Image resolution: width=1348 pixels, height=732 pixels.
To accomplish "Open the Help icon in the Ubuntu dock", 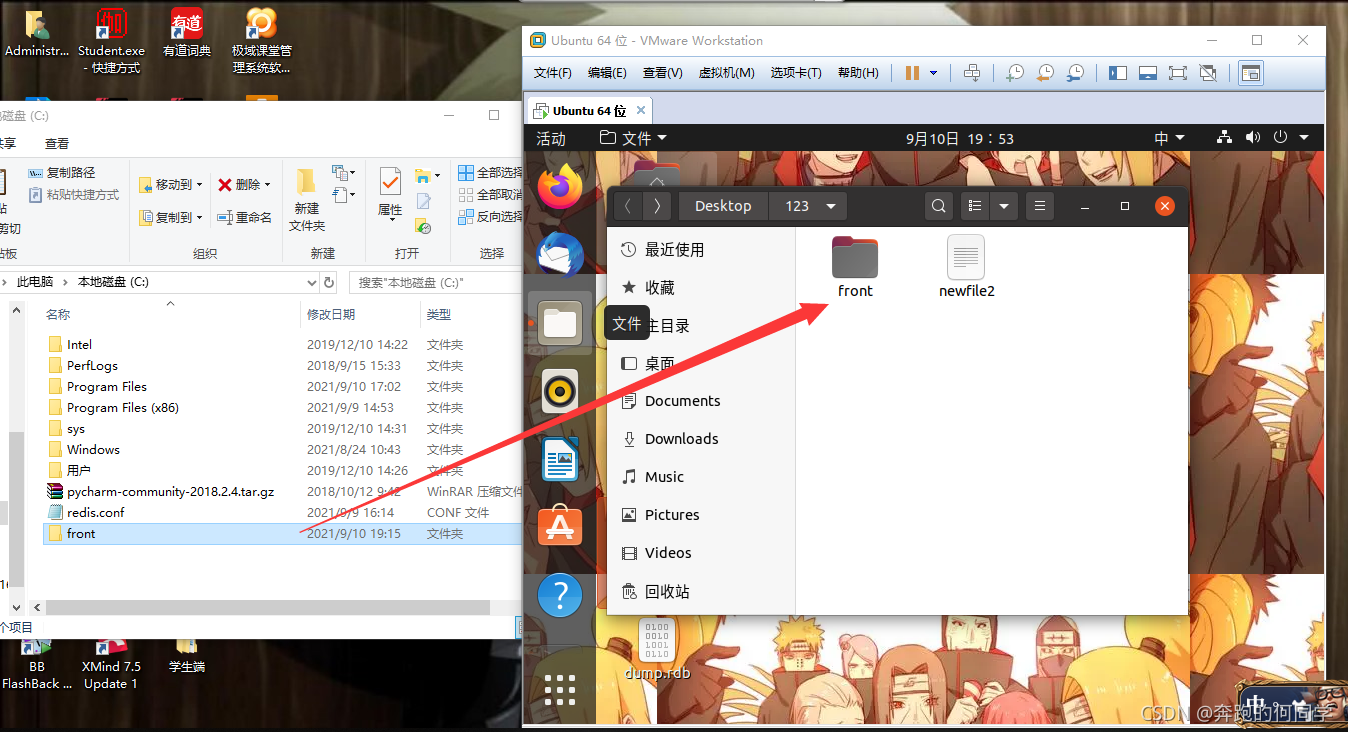I will [560, 596].
